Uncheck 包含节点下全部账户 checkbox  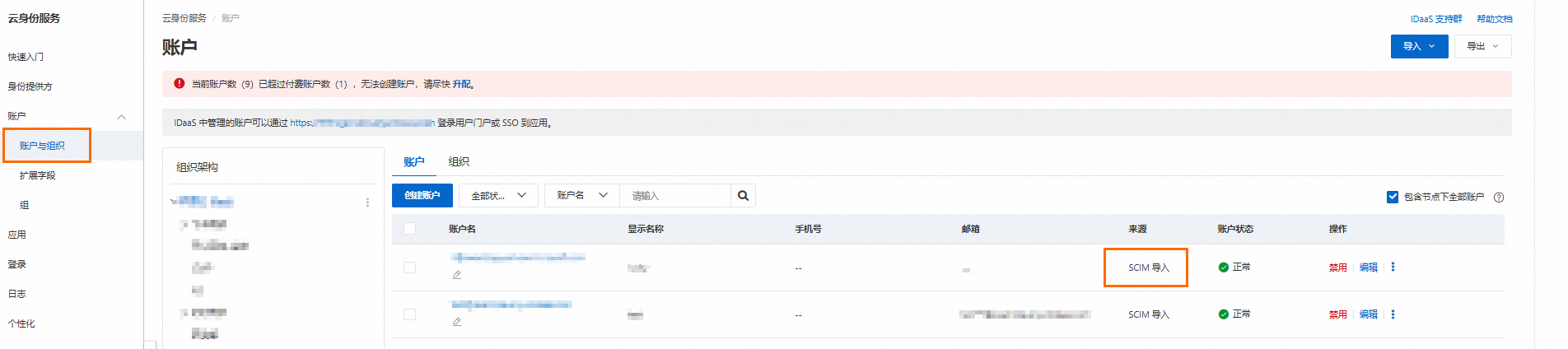coord(1393,197)
